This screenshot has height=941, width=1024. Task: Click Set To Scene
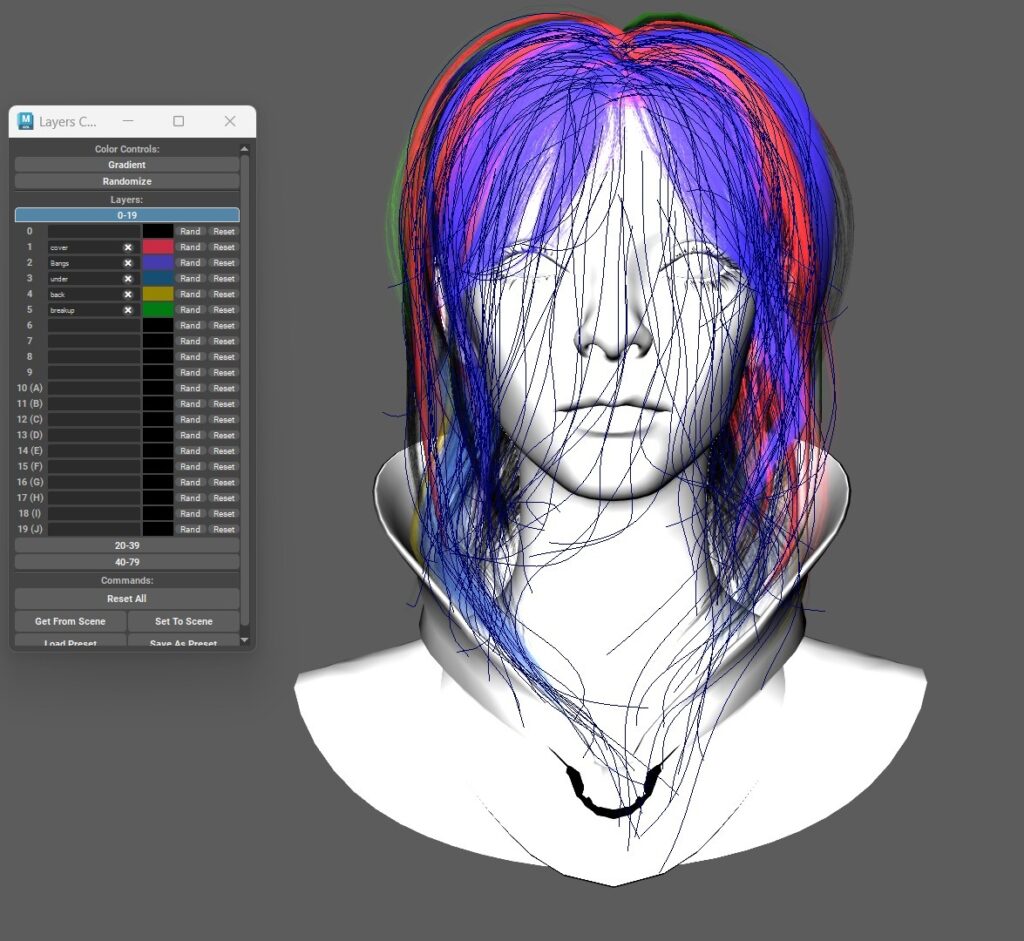click(x=184, y=621)
